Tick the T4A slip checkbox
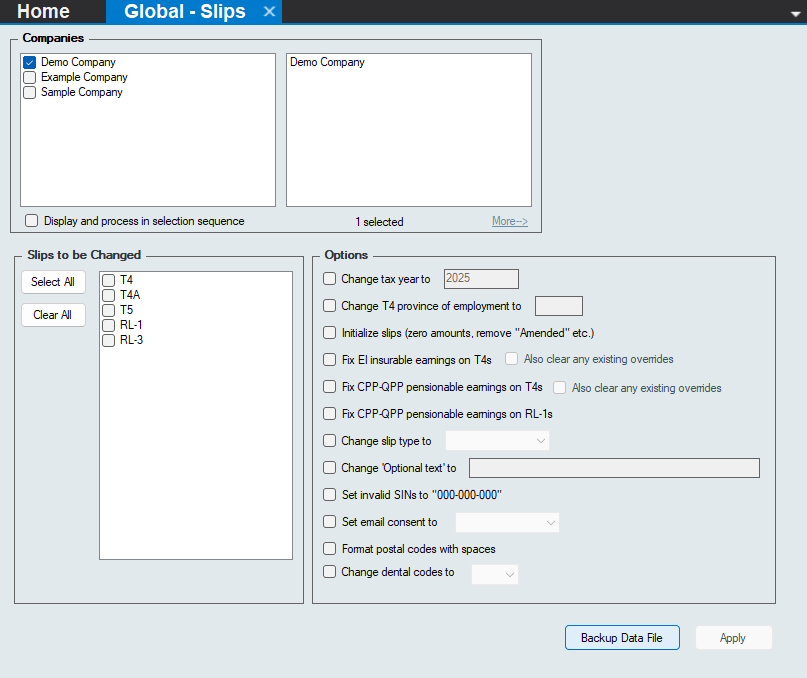807x678 pixels. tap(108, 295)
